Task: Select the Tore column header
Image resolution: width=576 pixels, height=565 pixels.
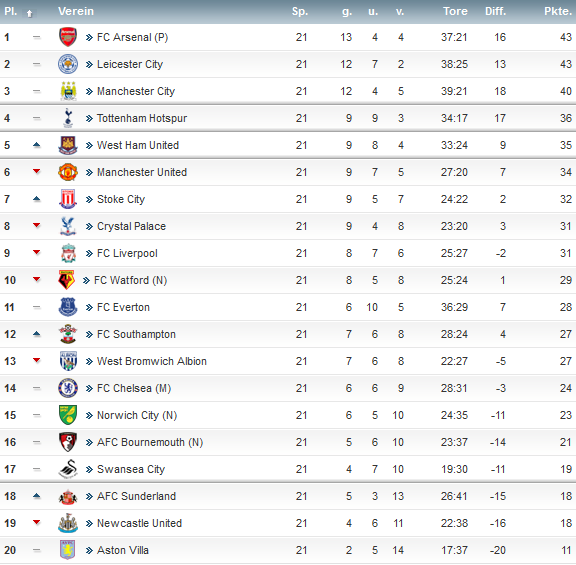Action: tap(455, 11)
